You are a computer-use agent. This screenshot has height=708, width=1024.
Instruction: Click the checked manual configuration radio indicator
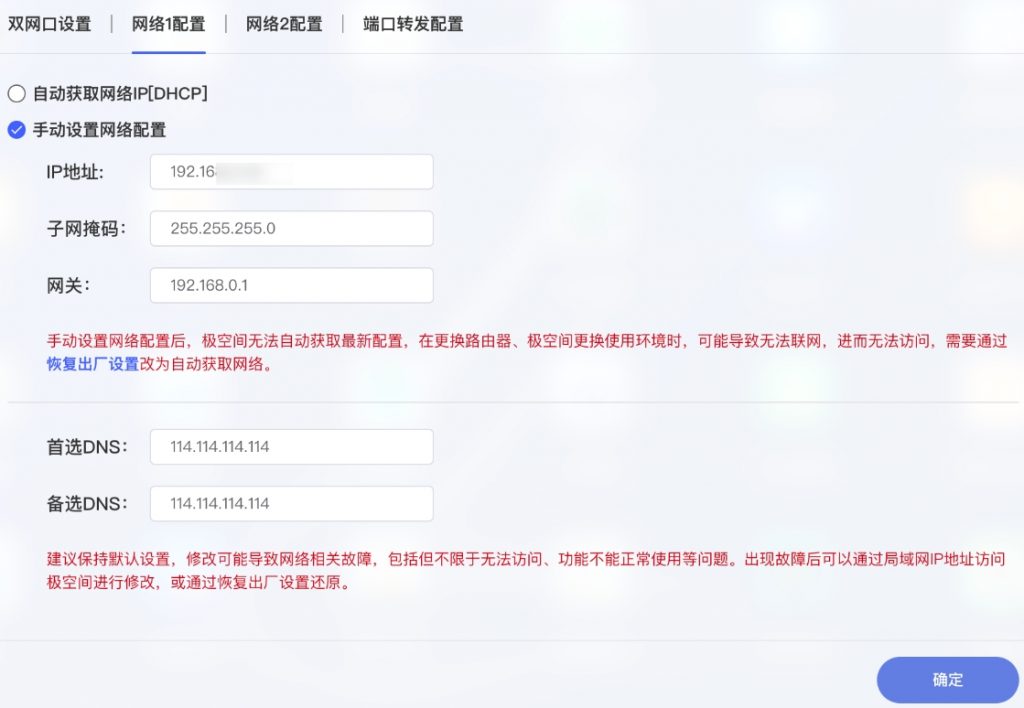pyautogui.click(x=16, y=129)
